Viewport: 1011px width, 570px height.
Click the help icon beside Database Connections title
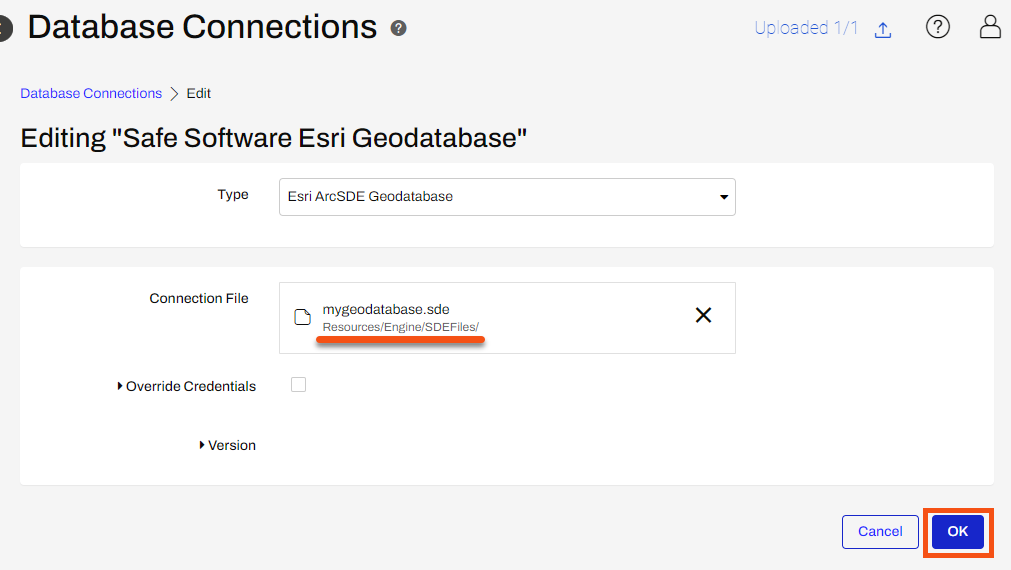tap(398, 28)
